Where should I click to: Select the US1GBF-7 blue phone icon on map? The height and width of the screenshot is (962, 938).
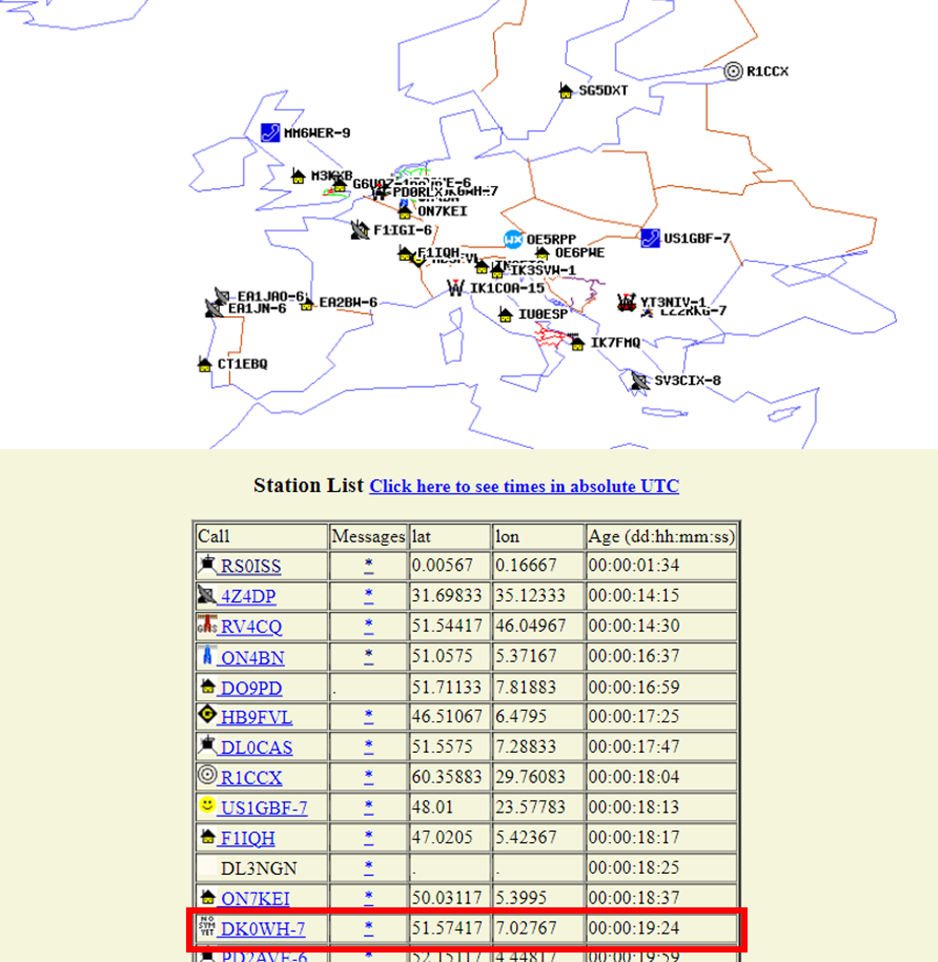(x=650, y=238)
